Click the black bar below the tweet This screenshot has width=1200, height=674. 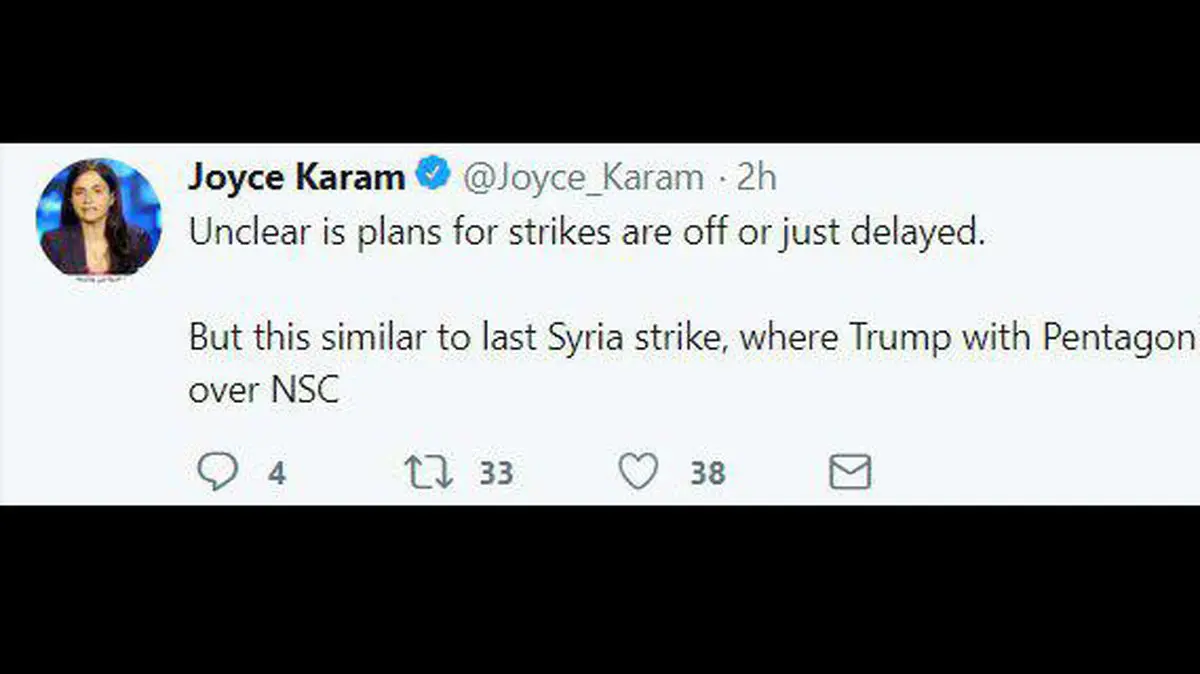[600, 590]
